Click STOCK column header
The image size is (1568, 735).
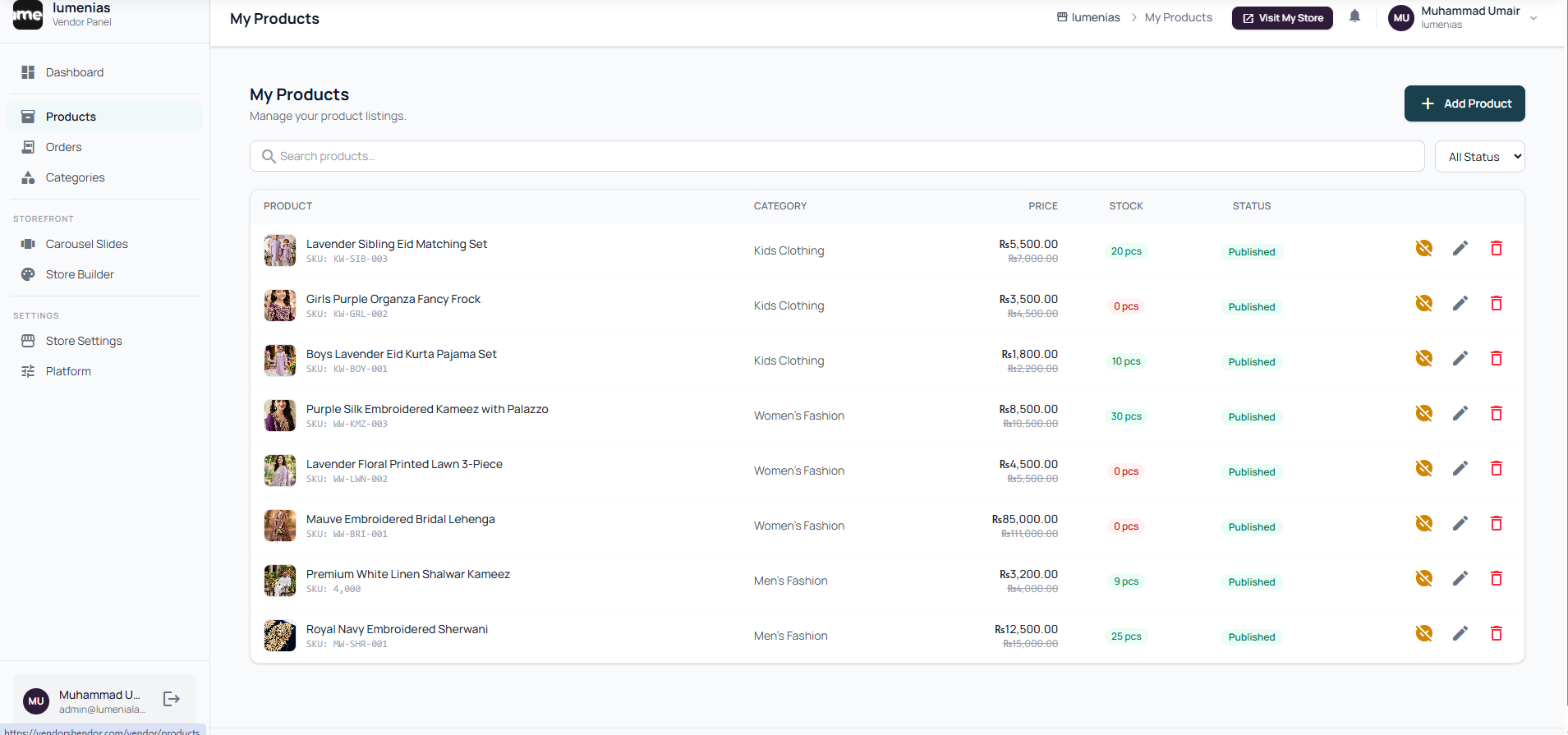pos(1126,206)
